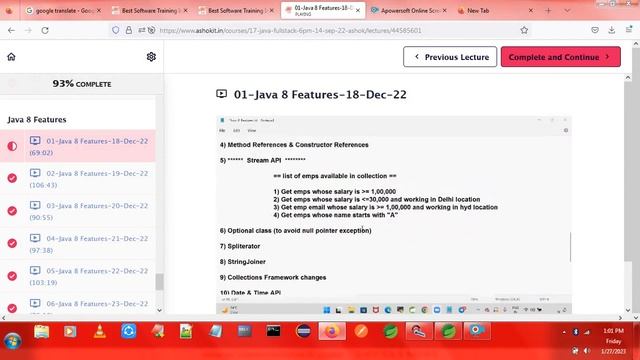Click the lecture pane vertical scrollbar
Viewport: 640px width, 360px height.
point(628,171)
